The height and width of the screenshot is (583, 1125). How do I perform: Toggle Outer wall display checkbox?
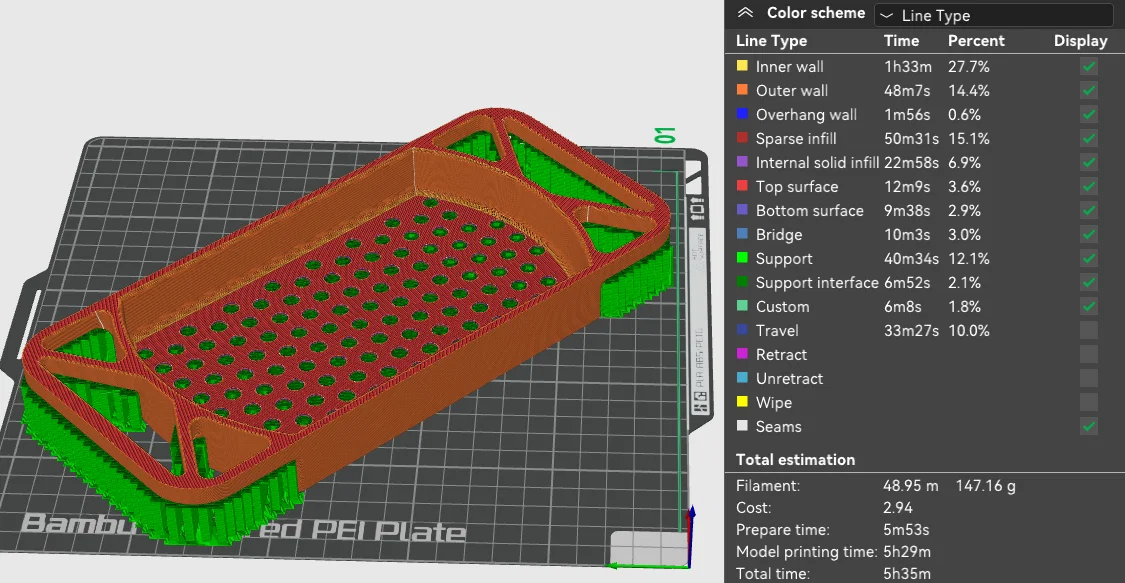coord(1088,90)
